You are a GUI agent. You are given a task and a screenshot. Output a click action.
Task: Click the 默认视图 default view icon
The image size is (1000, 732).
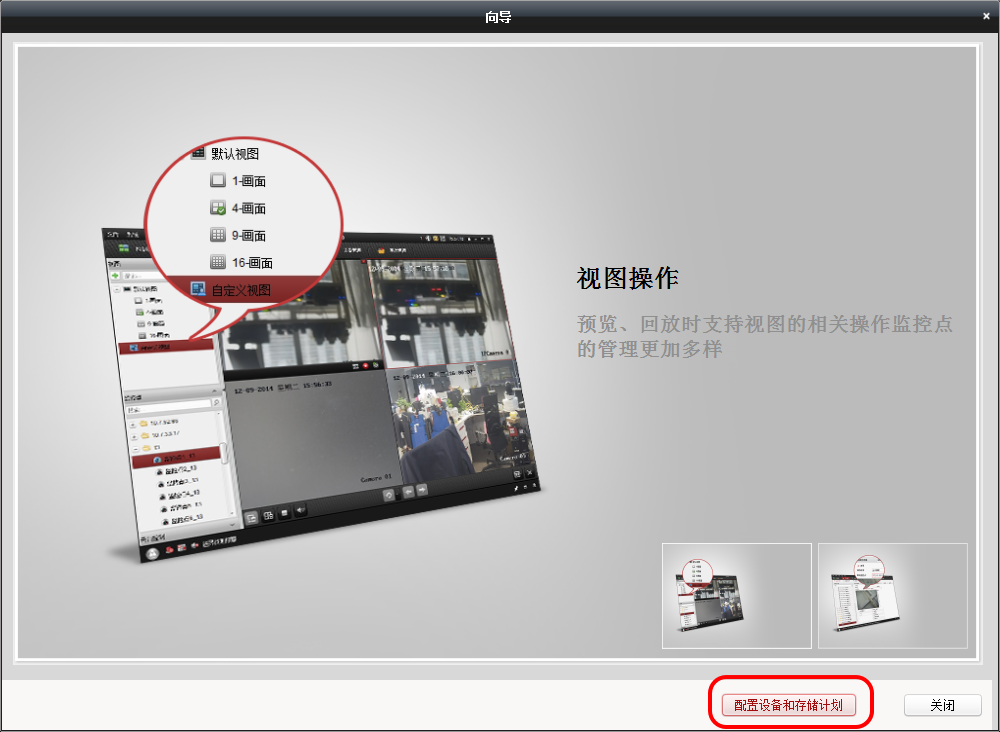[198, 153]
